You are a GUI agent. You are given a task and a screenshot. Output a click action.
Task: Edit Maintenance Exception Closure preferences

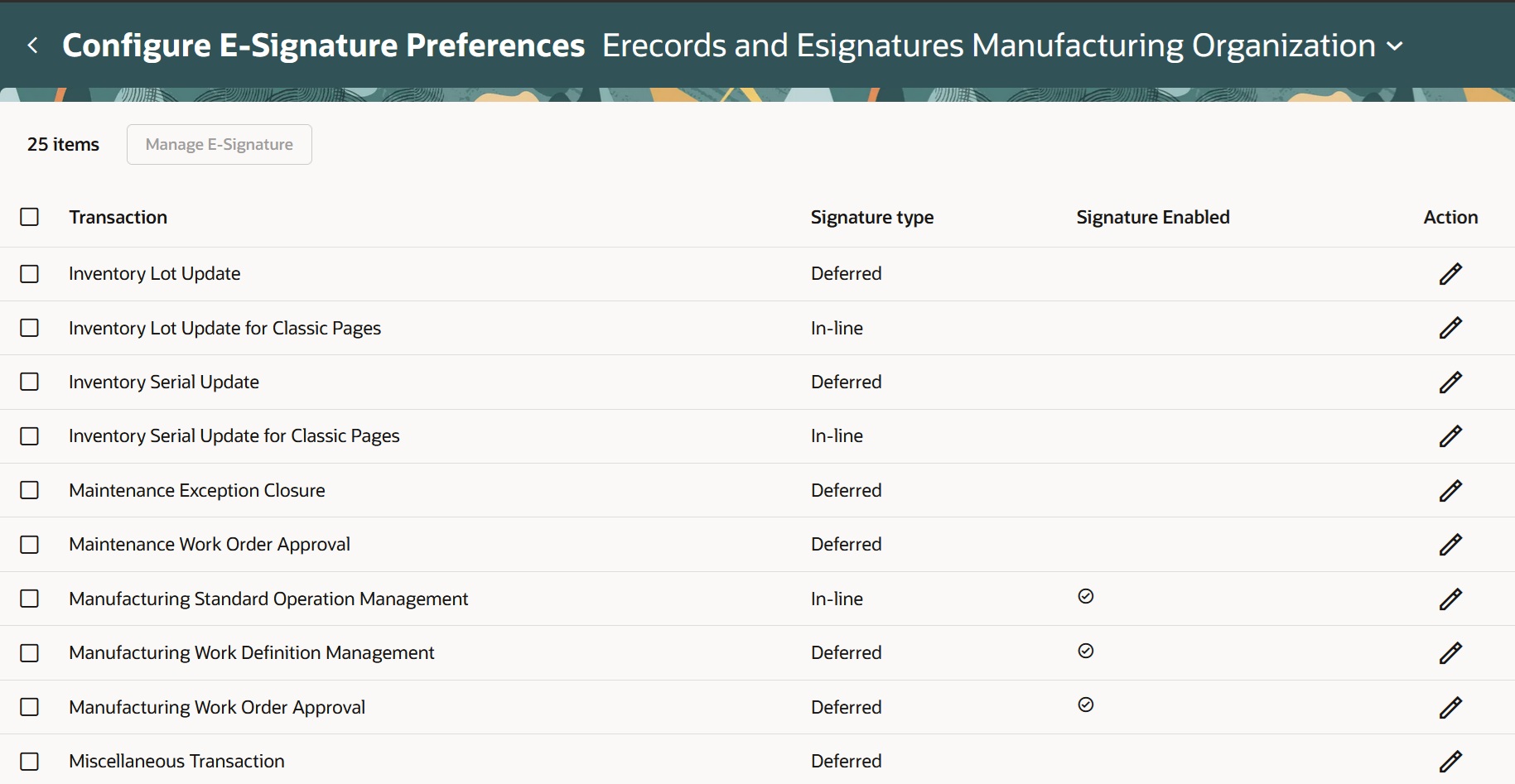click(x=1450, y=491)
